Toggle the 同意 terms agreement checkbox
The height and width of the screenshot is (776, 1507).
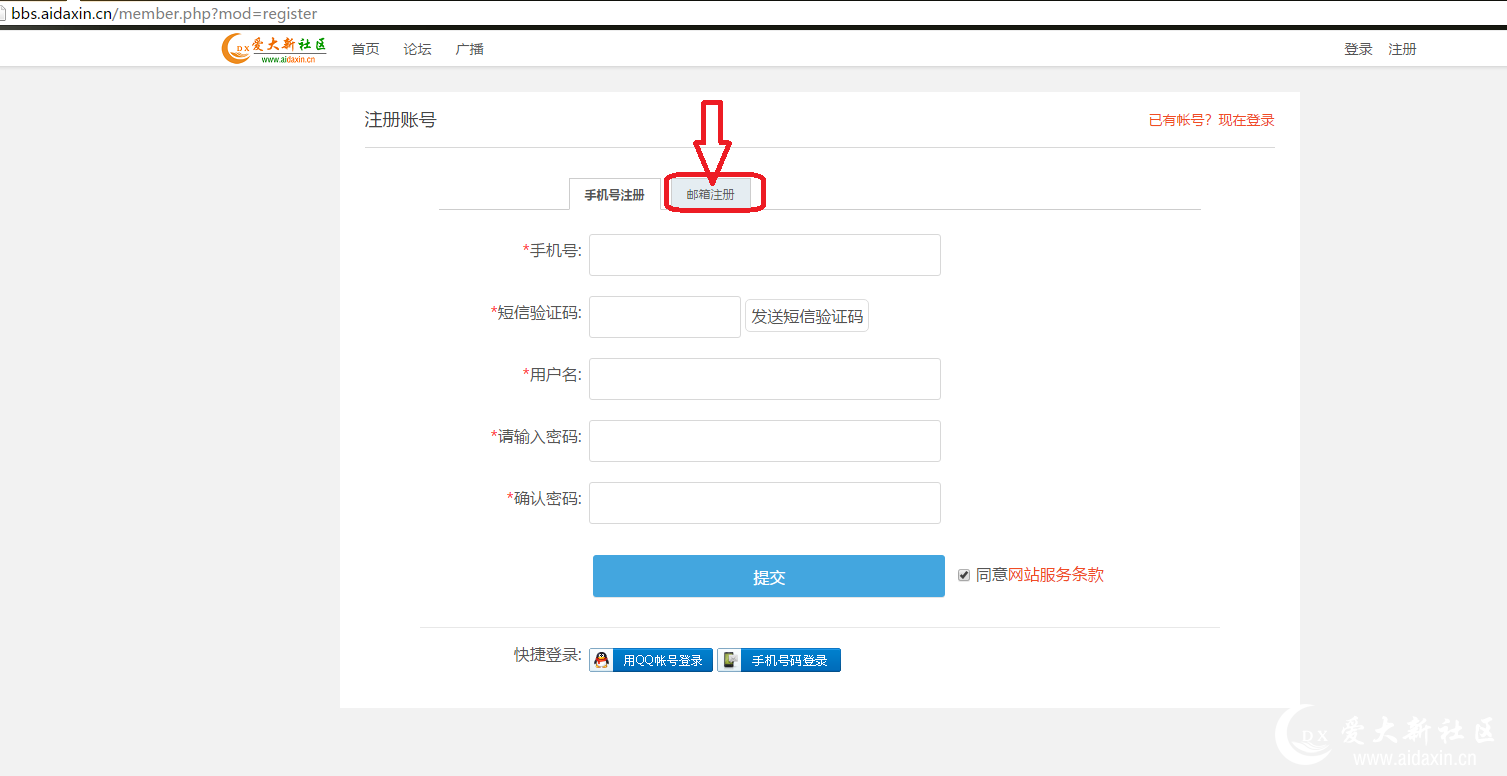(964, 575)
